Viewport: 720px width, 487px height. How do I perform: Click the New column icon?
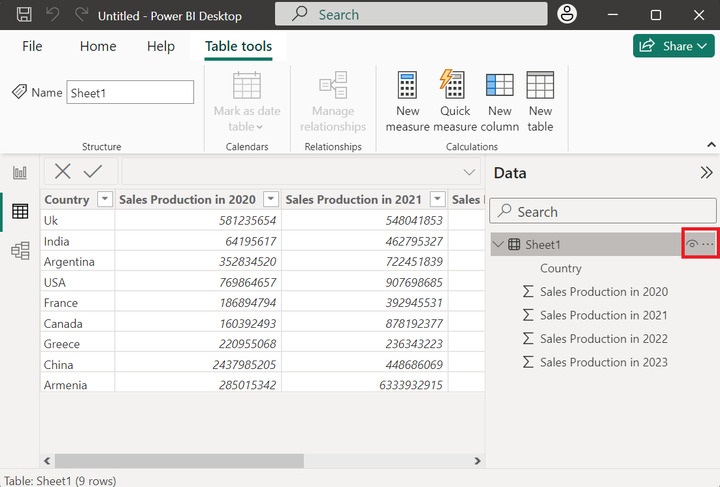499,87
